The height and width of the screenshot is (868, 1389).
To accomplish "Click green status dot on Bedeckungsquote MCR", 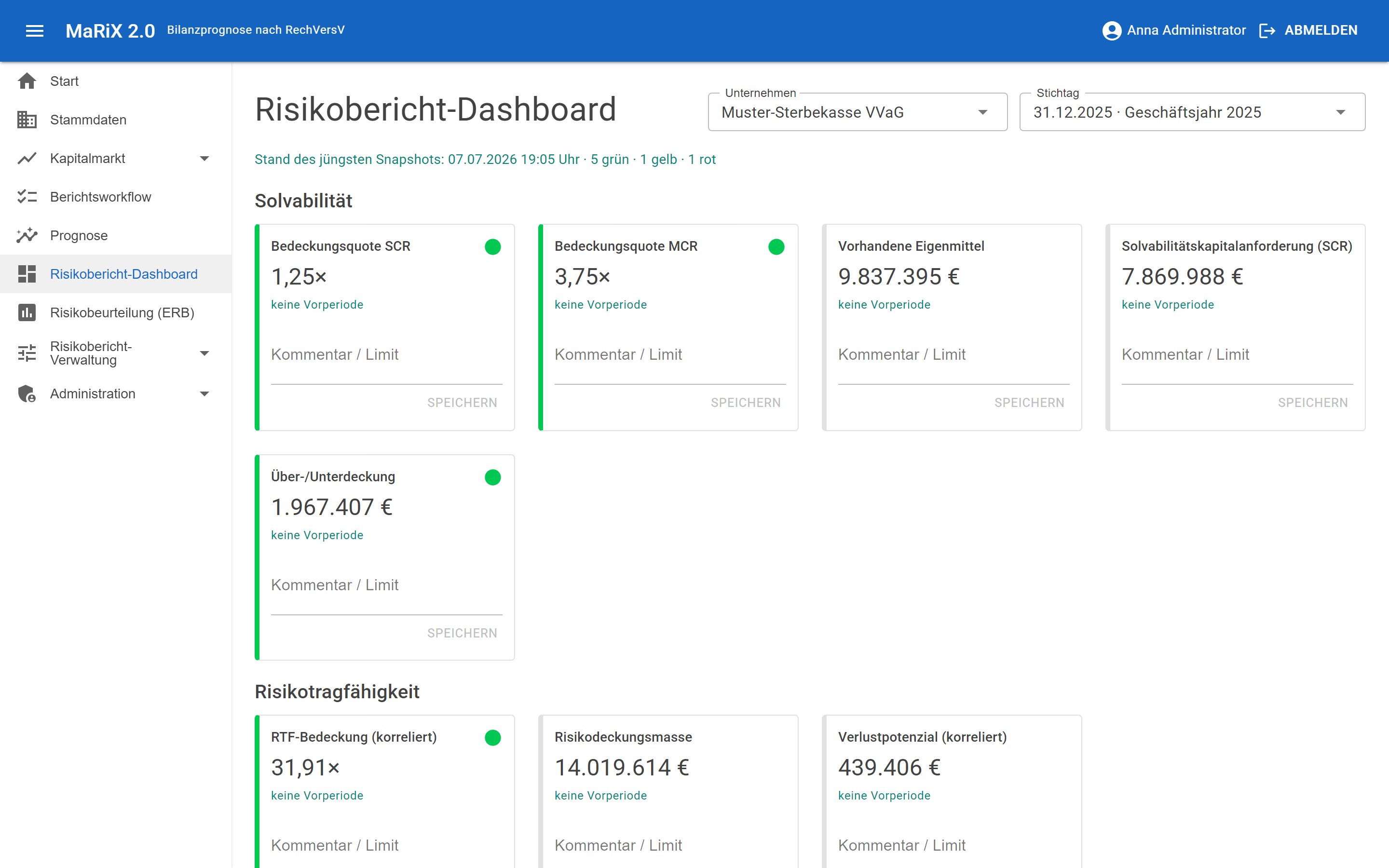I will coord(776,247).
